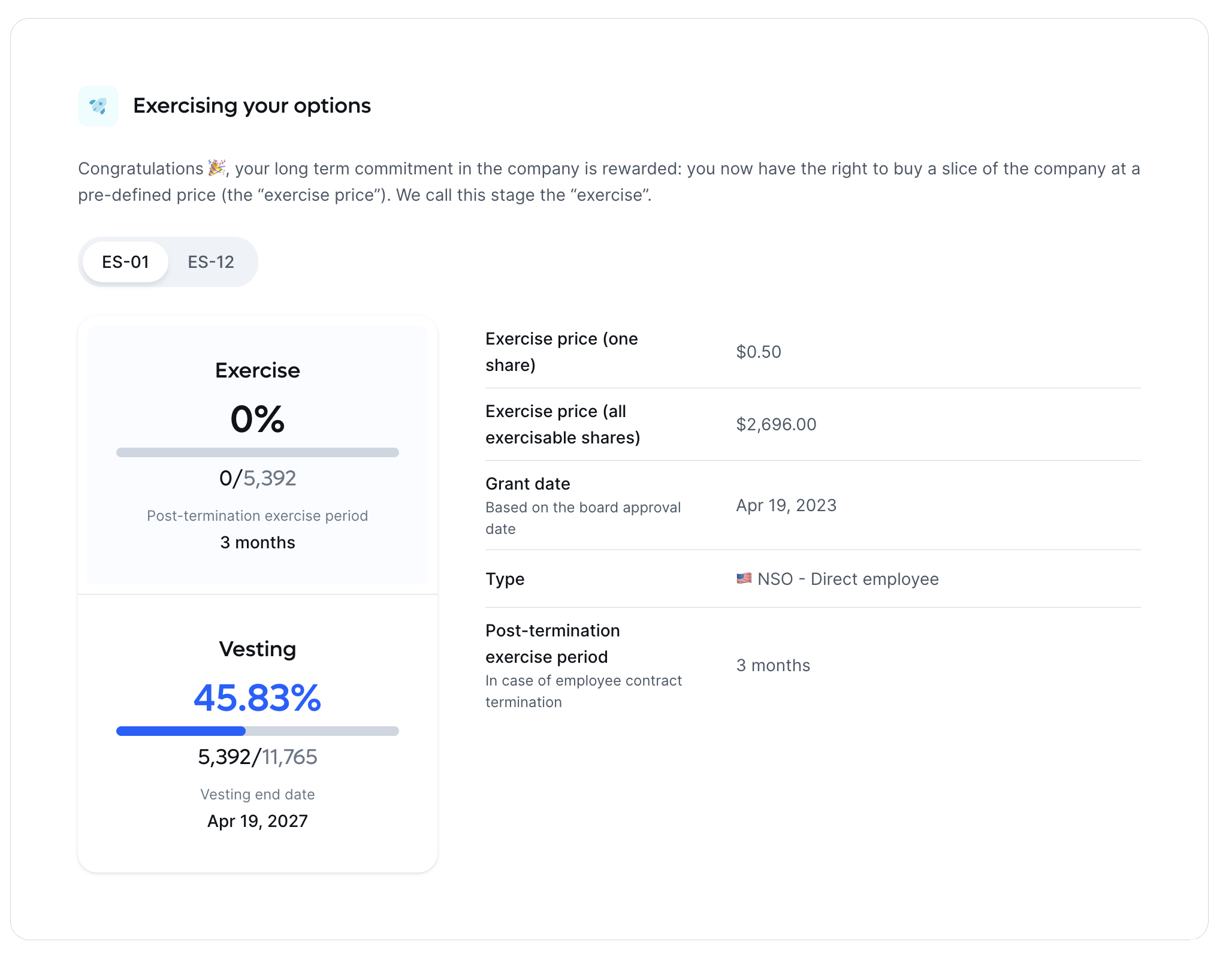The height and width of the screenshot is (966, 1232).
Task: Open the Exercise card details
Action: (x=257, y=370)
